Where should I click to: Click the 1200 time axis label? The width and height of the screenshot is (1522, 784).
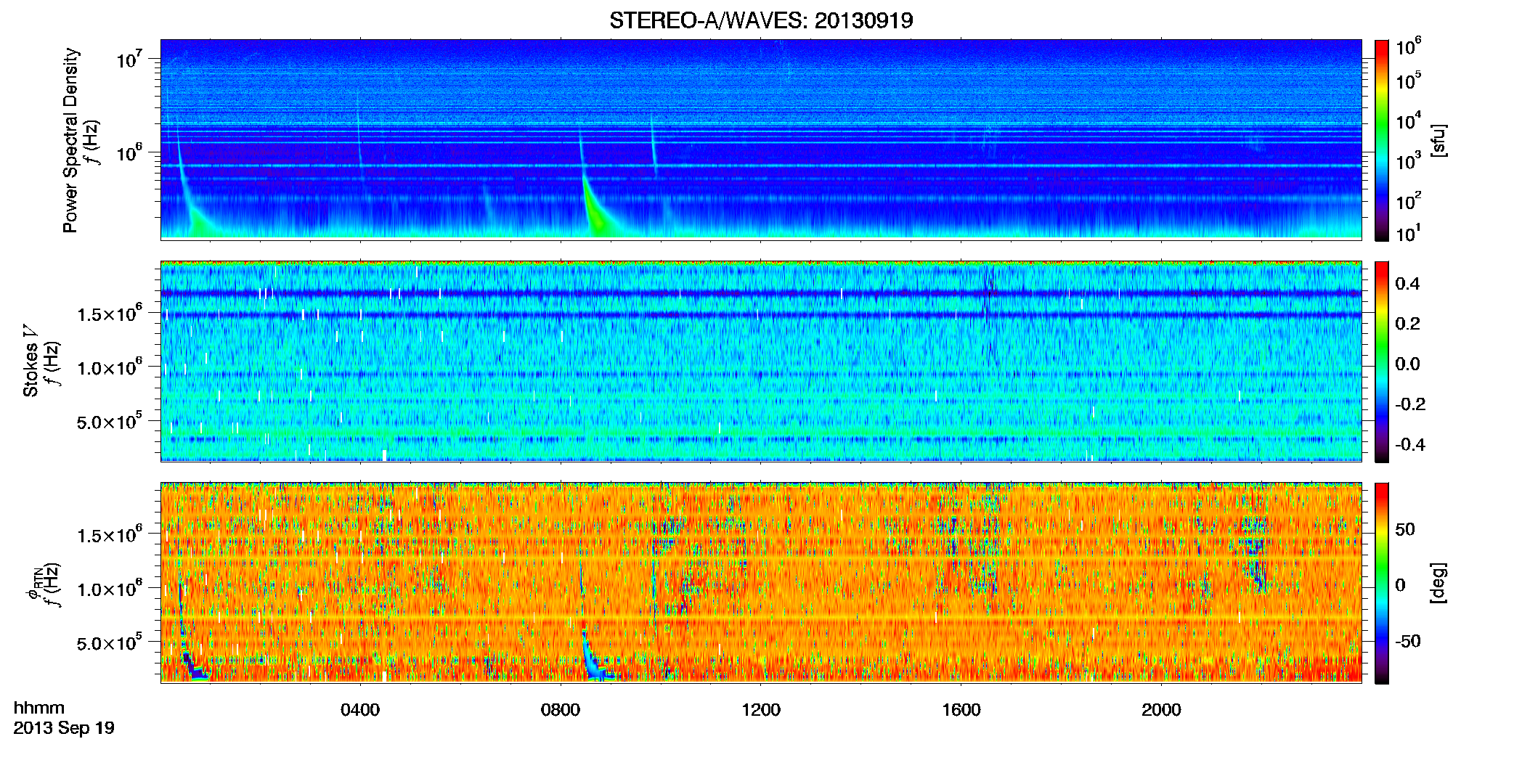click(x=761, y=710)
